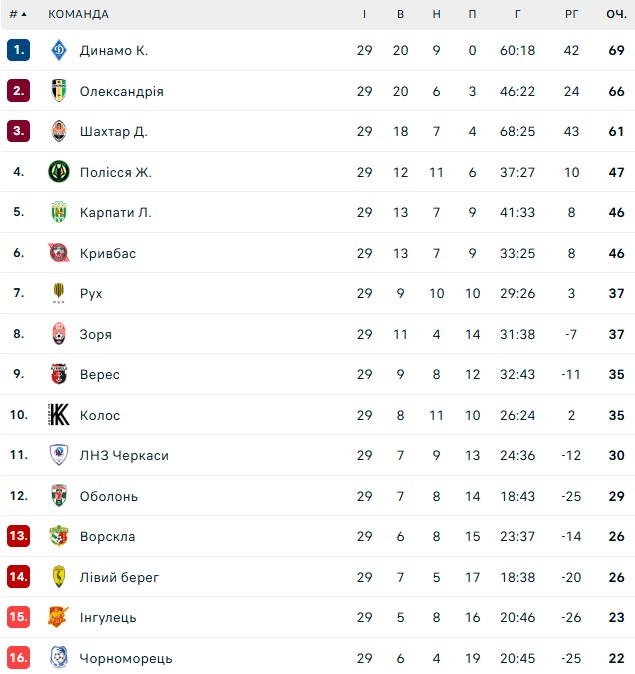Open the Рух team link
The image size is (635, 674).
pos(91,294)
